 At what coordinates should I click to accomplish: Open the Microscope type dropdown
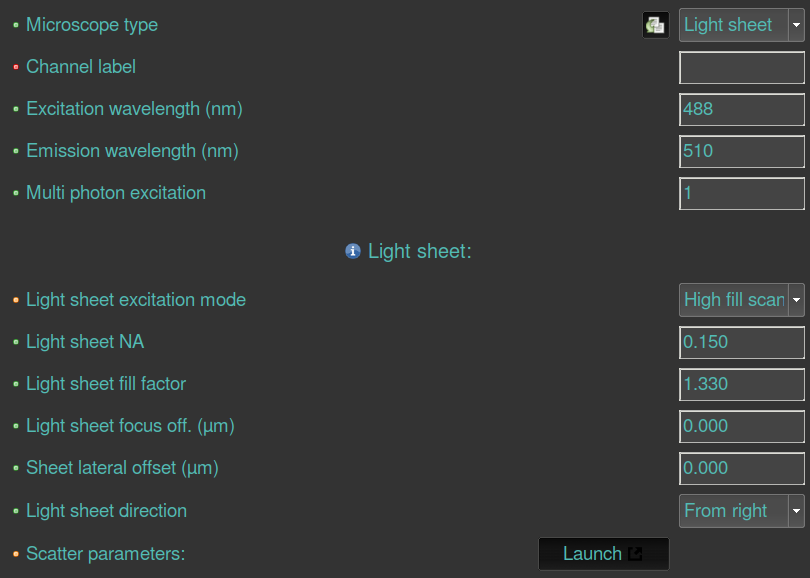741,25
